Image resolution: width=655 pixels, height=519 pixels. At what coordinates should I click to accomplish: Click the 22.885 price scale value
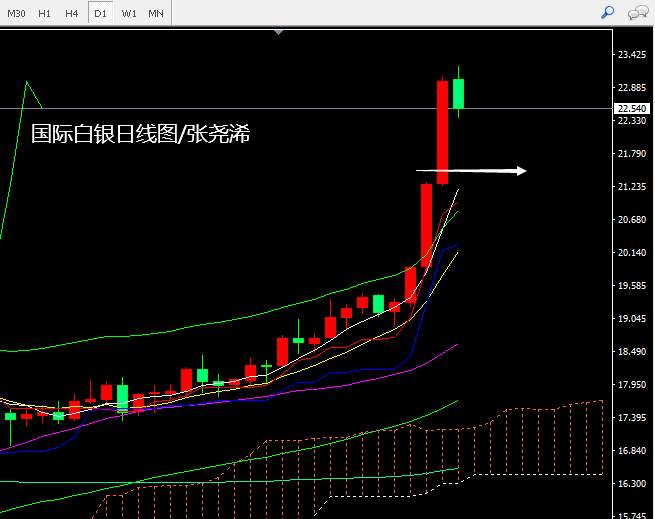tap(632, 88)
